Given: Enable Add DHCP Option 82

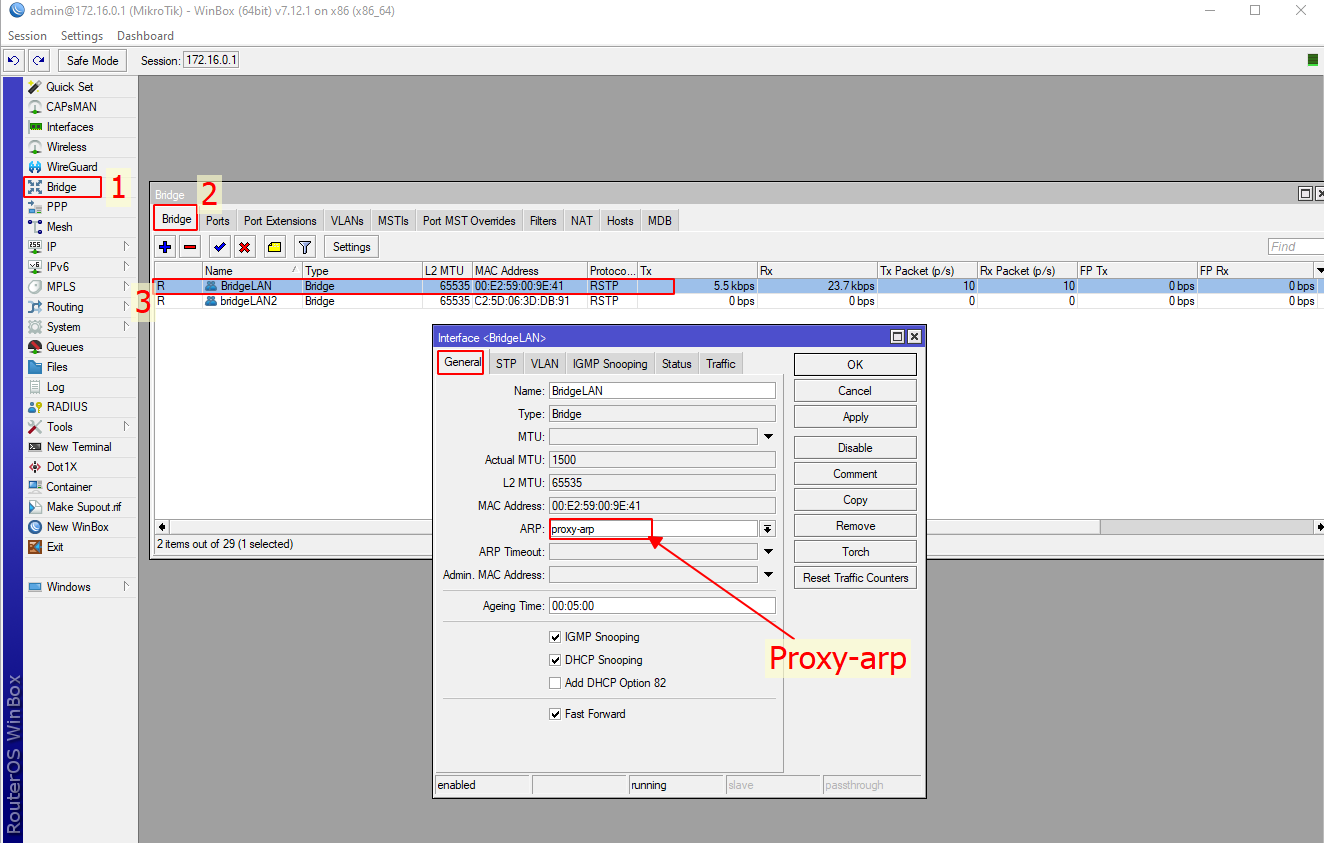Looking at the screenshot, I should [x=555, y=683].
